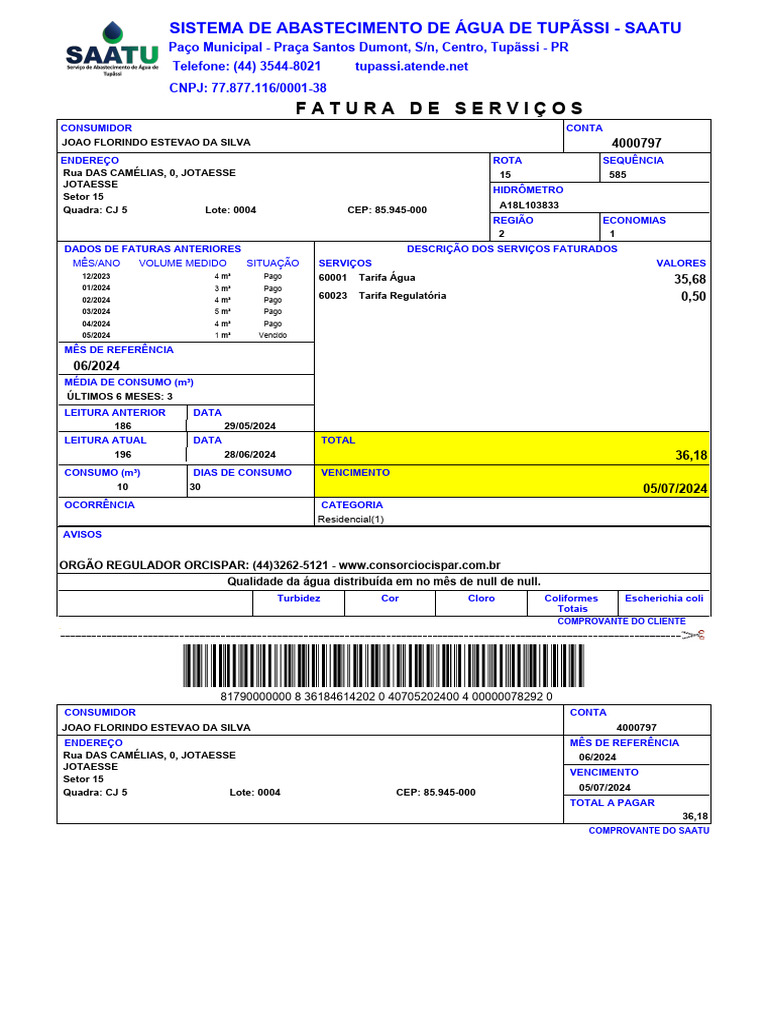
Task: Click the yellow VENCIMENTO date 05/07/2024
Action: [675, 488]
